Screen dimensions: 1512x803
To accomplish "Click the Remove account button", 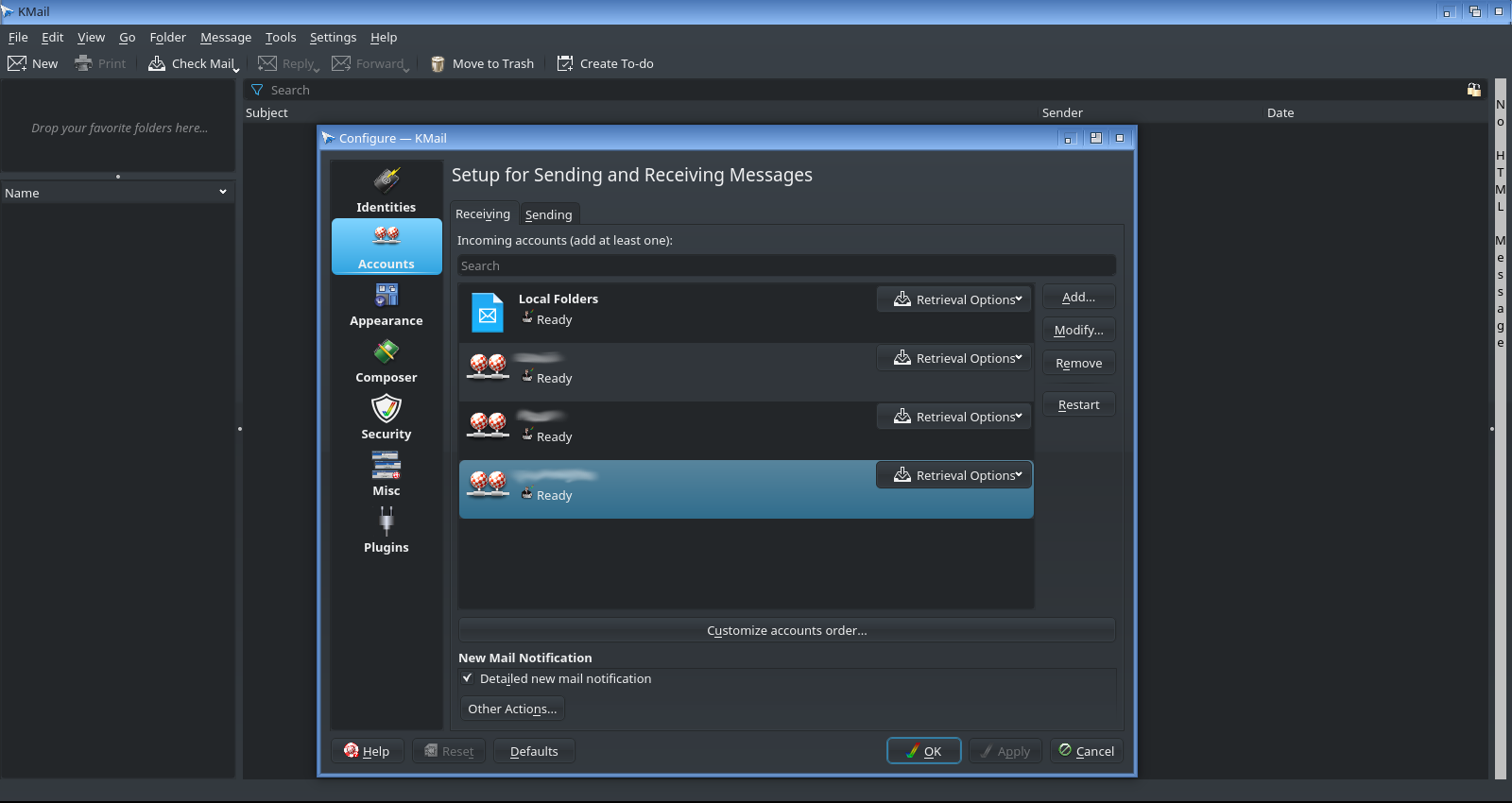I will point(1078,363).
